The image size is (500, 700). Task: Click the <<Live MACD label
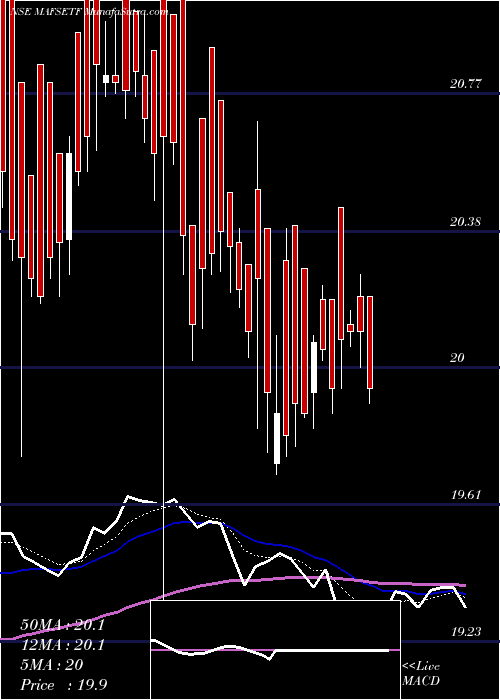421,674
